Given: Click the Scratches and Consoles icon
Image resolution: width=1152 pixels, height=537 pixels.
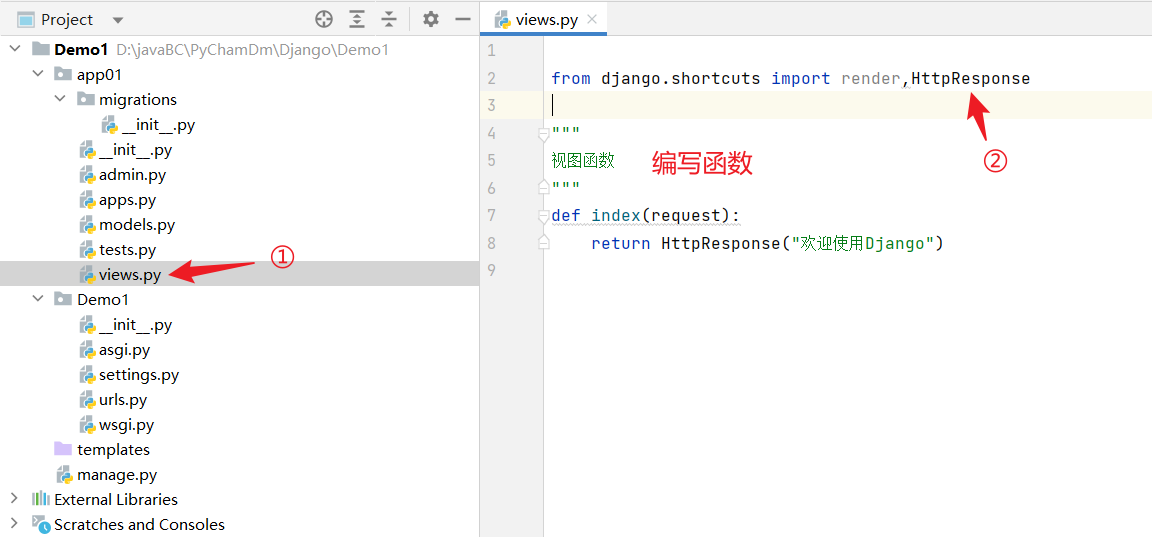Looking at the screenshot, I should (x=41, y=525).
